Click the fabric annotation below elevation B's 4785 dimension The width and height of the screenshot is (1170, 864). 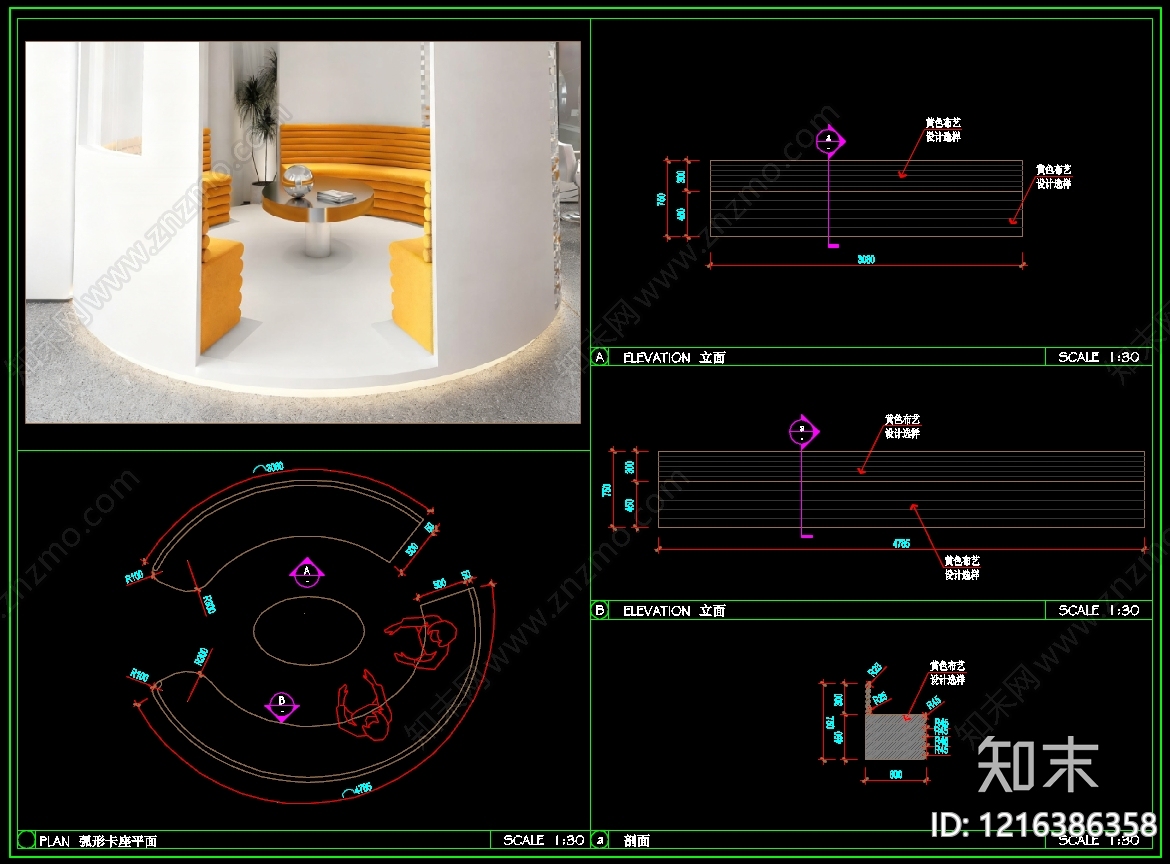click(962, 568)
